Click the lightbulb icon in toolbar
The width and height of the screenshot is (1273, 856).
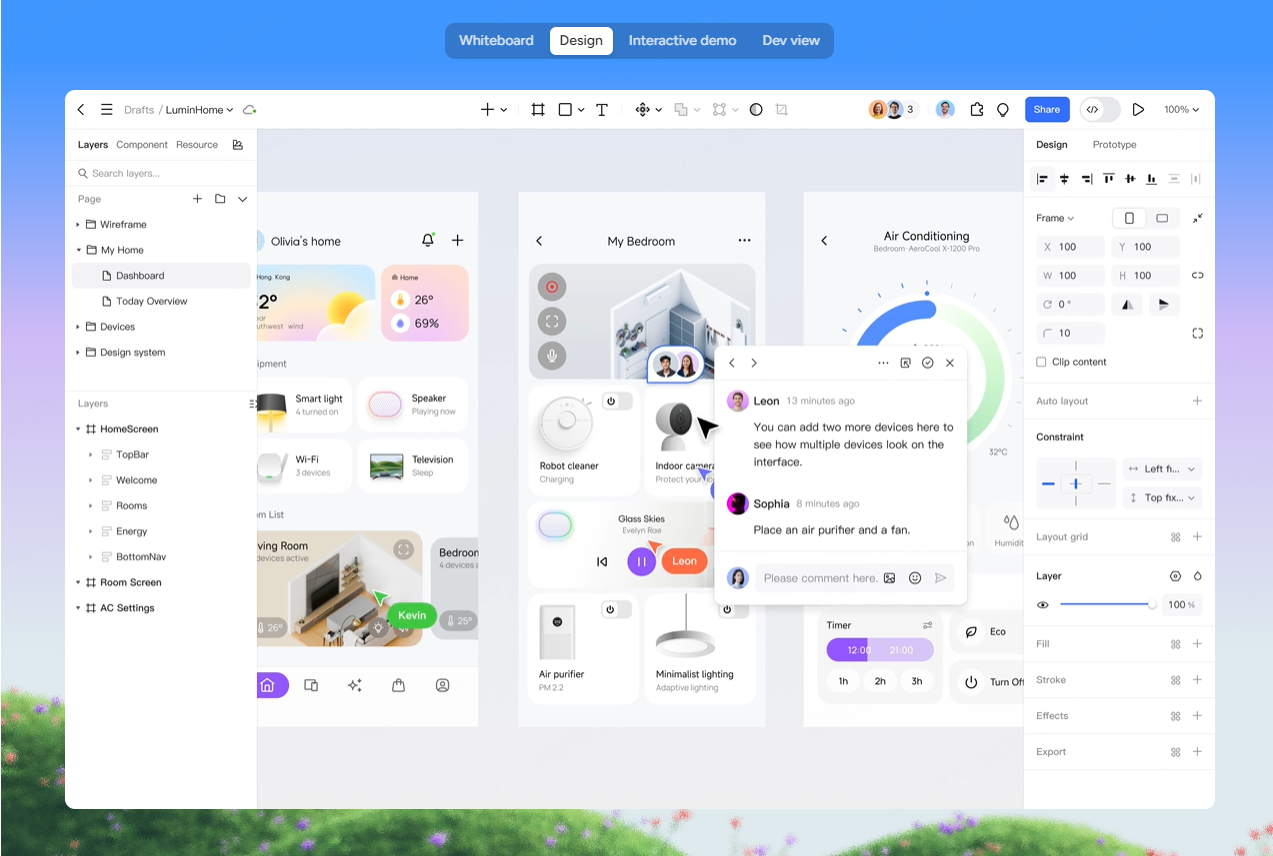point(1003,110)
